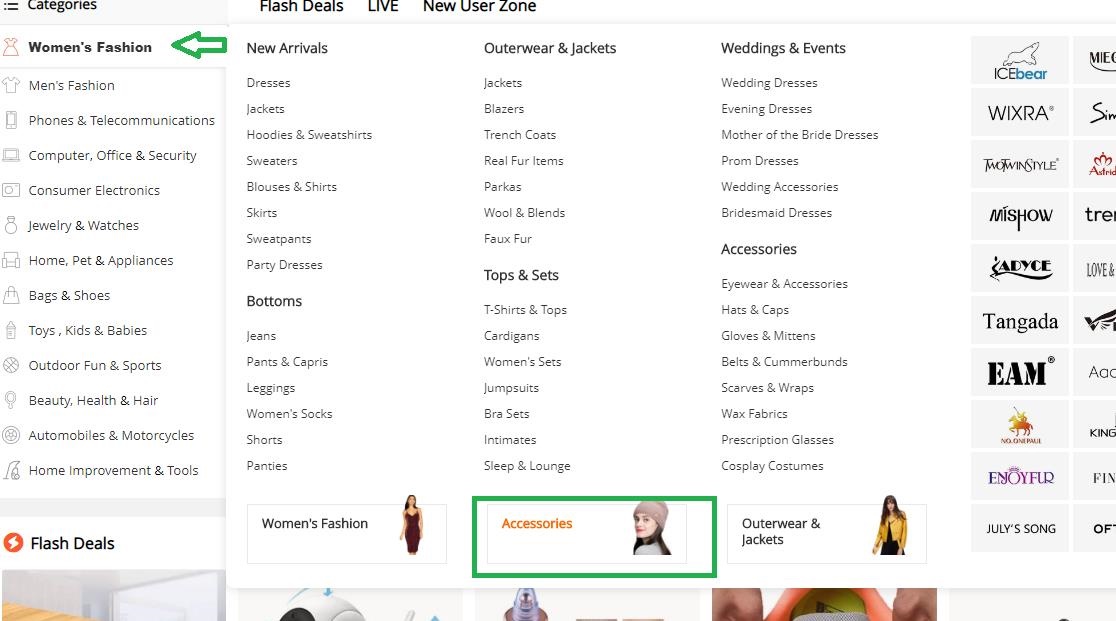Viewport: 1116px width, 621px height.
Task: Open the Hoodies & Sweatshirts link
Action: click(309, 134)
